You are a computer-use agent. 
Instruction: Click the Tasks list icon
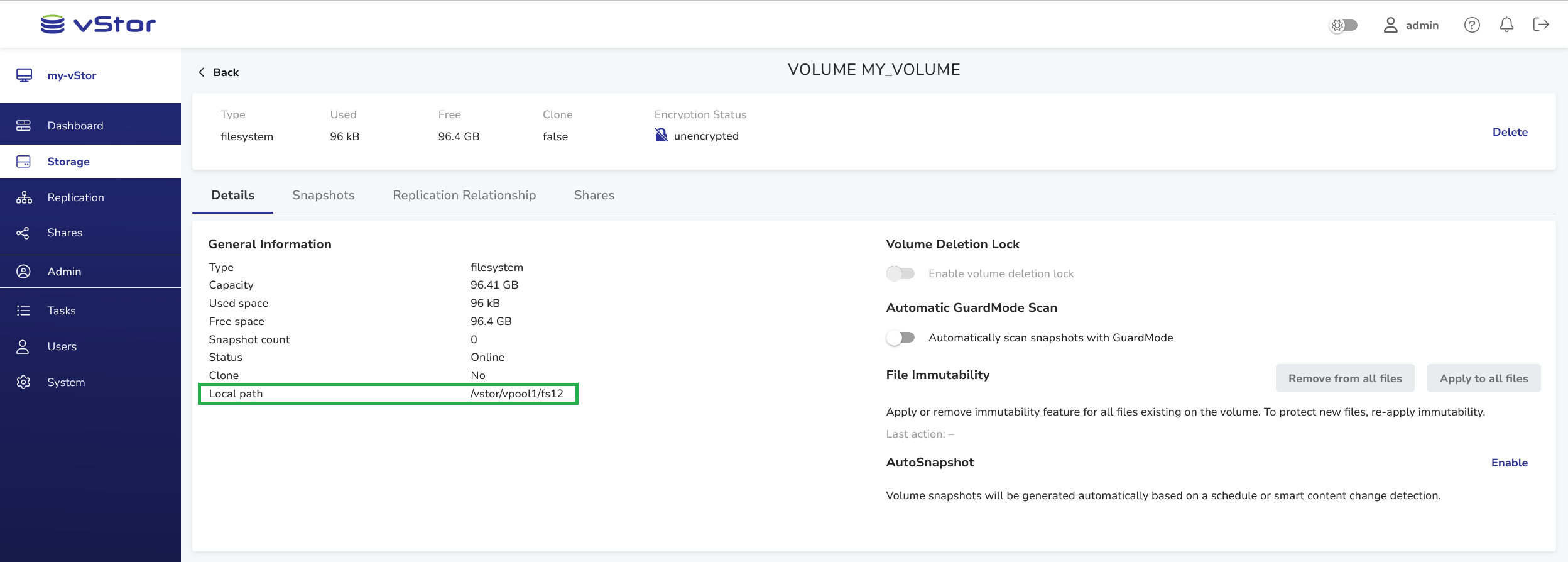tap(23, 311)
